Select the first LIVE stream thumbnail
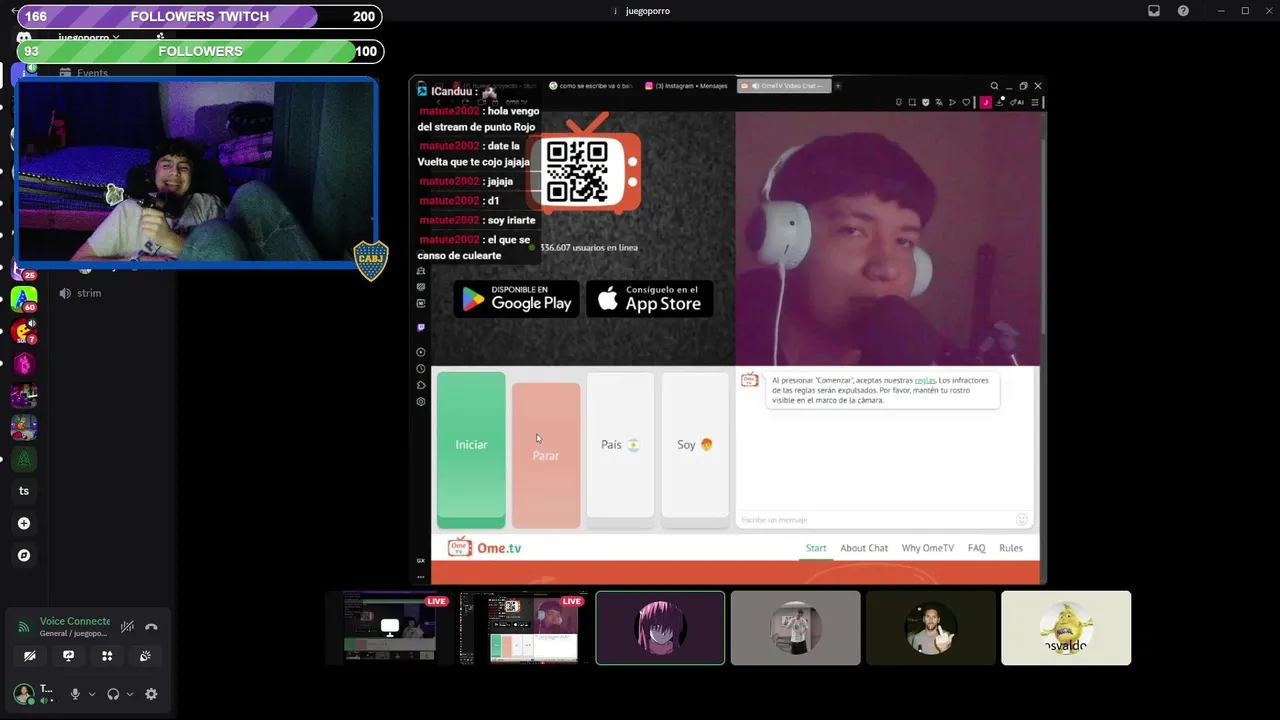Screen dimensions: 1280x720 click(391, 628)
